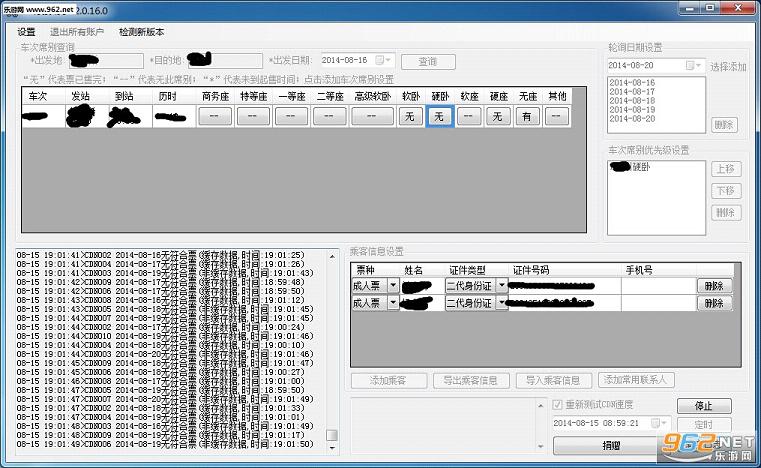This screenshot has height=468, width=761.
Task: Select 2014-08-17 in polling date list
Action: 632,92
